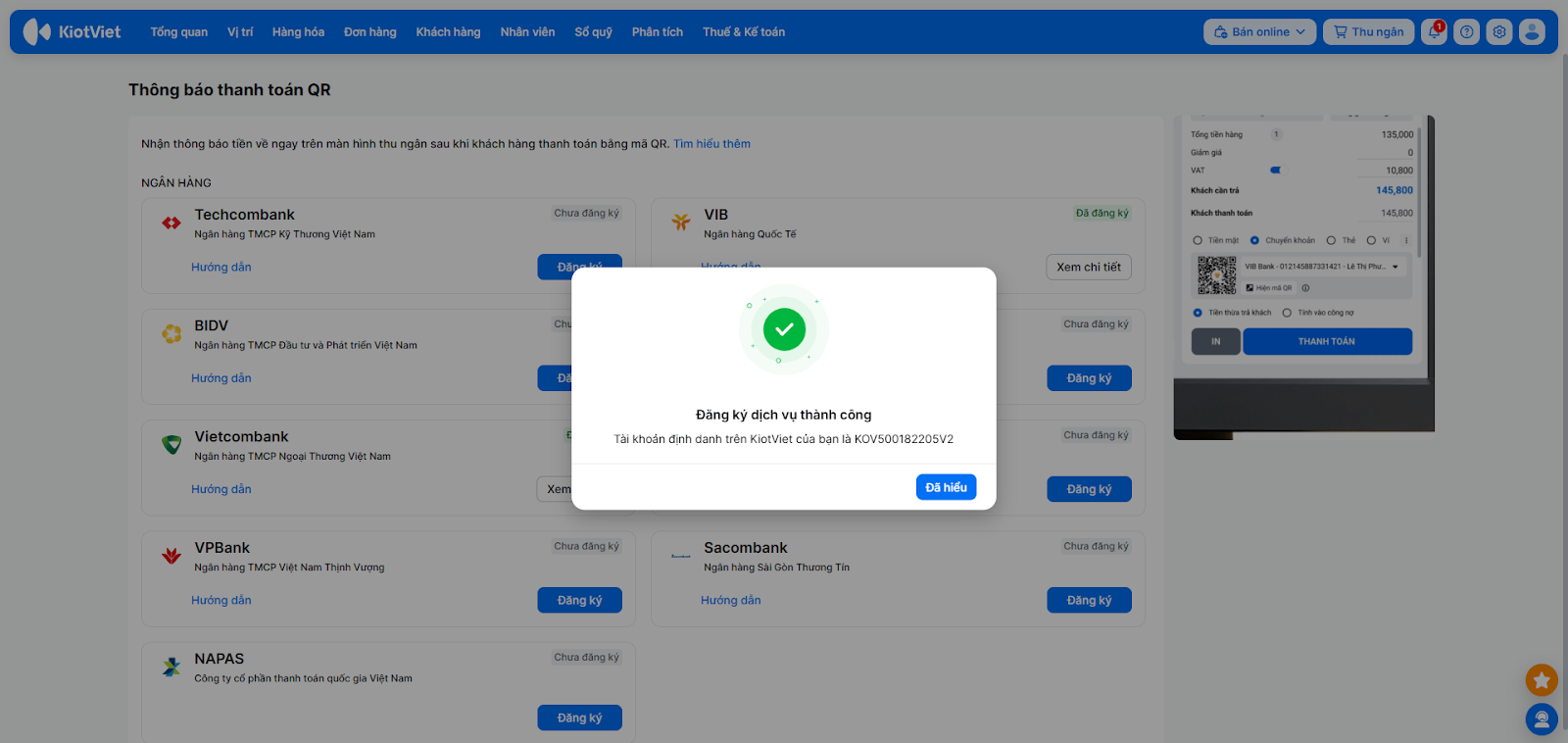Click the info icon beside Hiện mã QR
The image size is (1568, 743).
[1305, 288]
